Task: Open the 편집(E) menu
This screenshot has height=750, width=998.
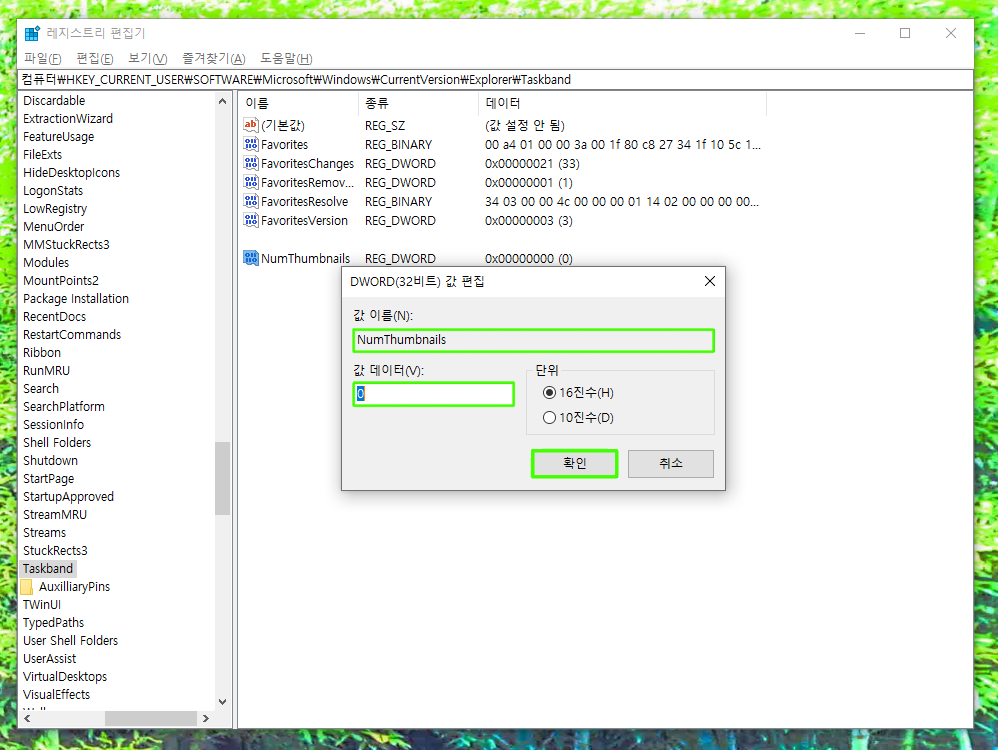Action: 95,59
